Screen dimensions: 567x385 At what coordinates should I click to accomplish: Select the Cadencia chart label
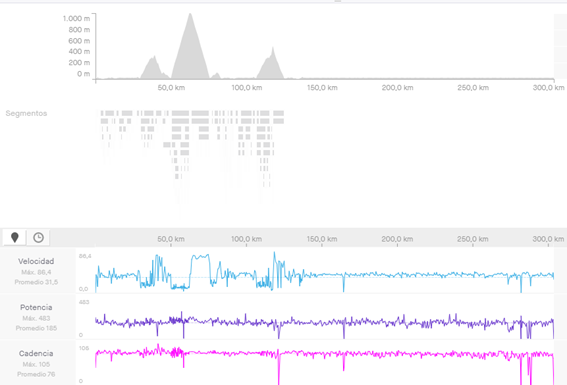pos(36,353)
